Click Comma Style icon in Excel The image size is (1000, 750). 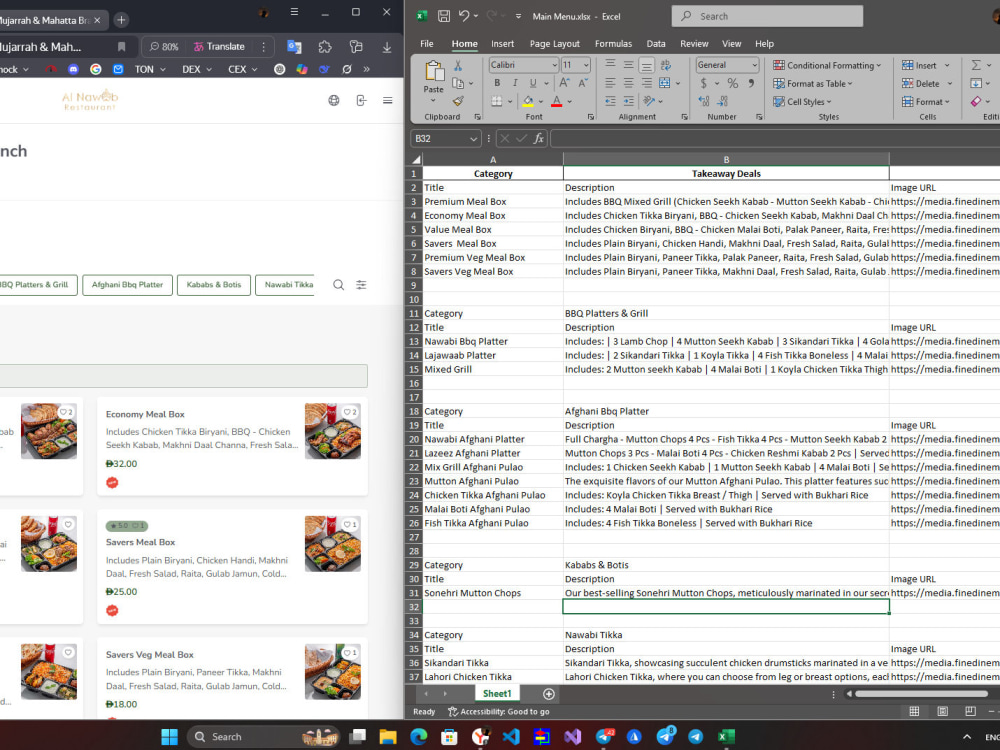(x=751, y=84)
